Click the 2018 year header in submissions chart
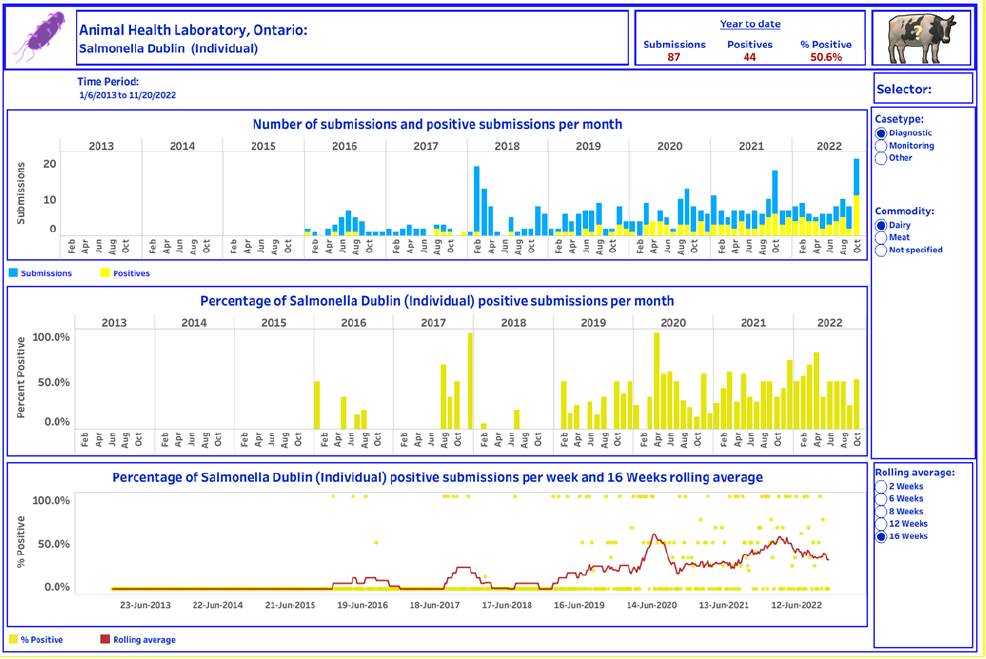 (506, 147)
